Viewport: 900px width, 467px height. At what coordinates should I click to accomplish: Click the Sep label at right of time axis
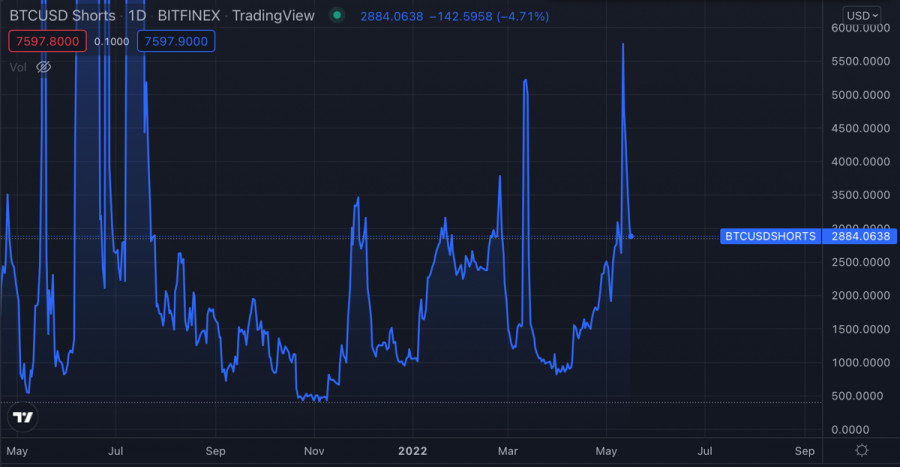pyautogui.click(x=805, y=451)
